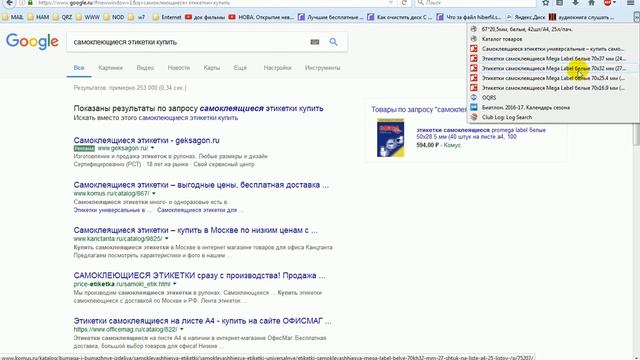Viewport: 640px width, 360px height.
Task: Choose '67*20,5мм, белые, 42шт/А4' menu entry
Action: [553, 29]
